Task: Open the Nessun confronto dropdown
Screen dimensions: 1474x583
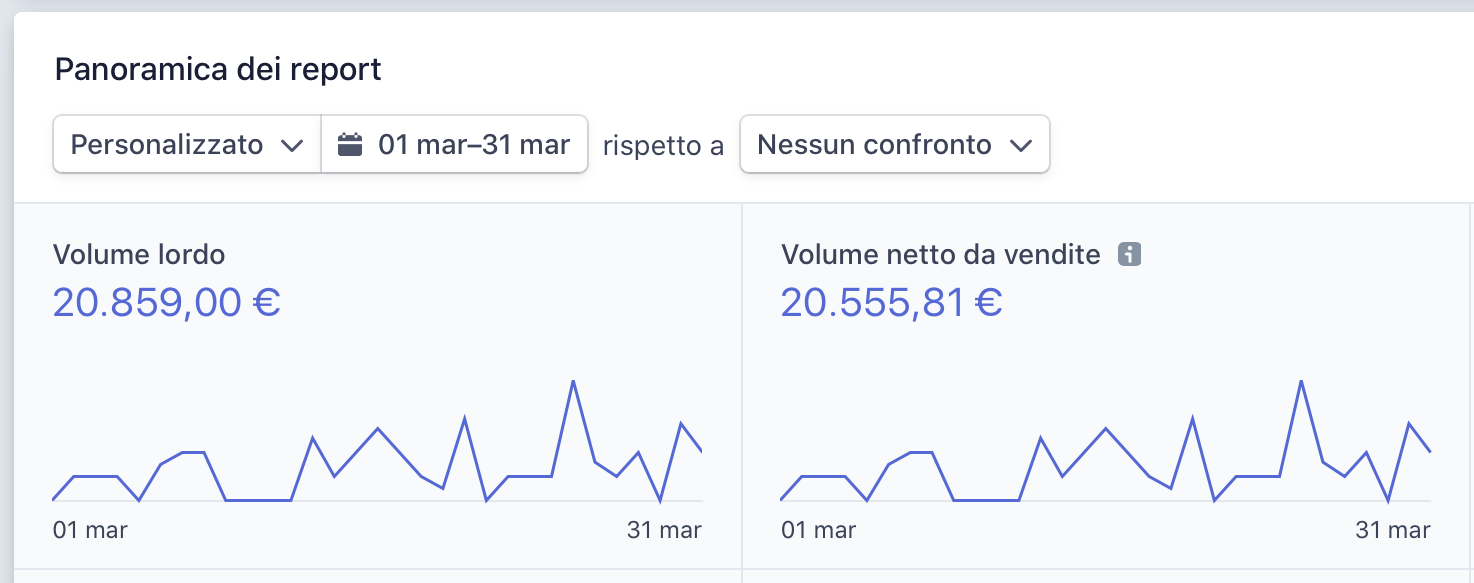Action: 895,145
